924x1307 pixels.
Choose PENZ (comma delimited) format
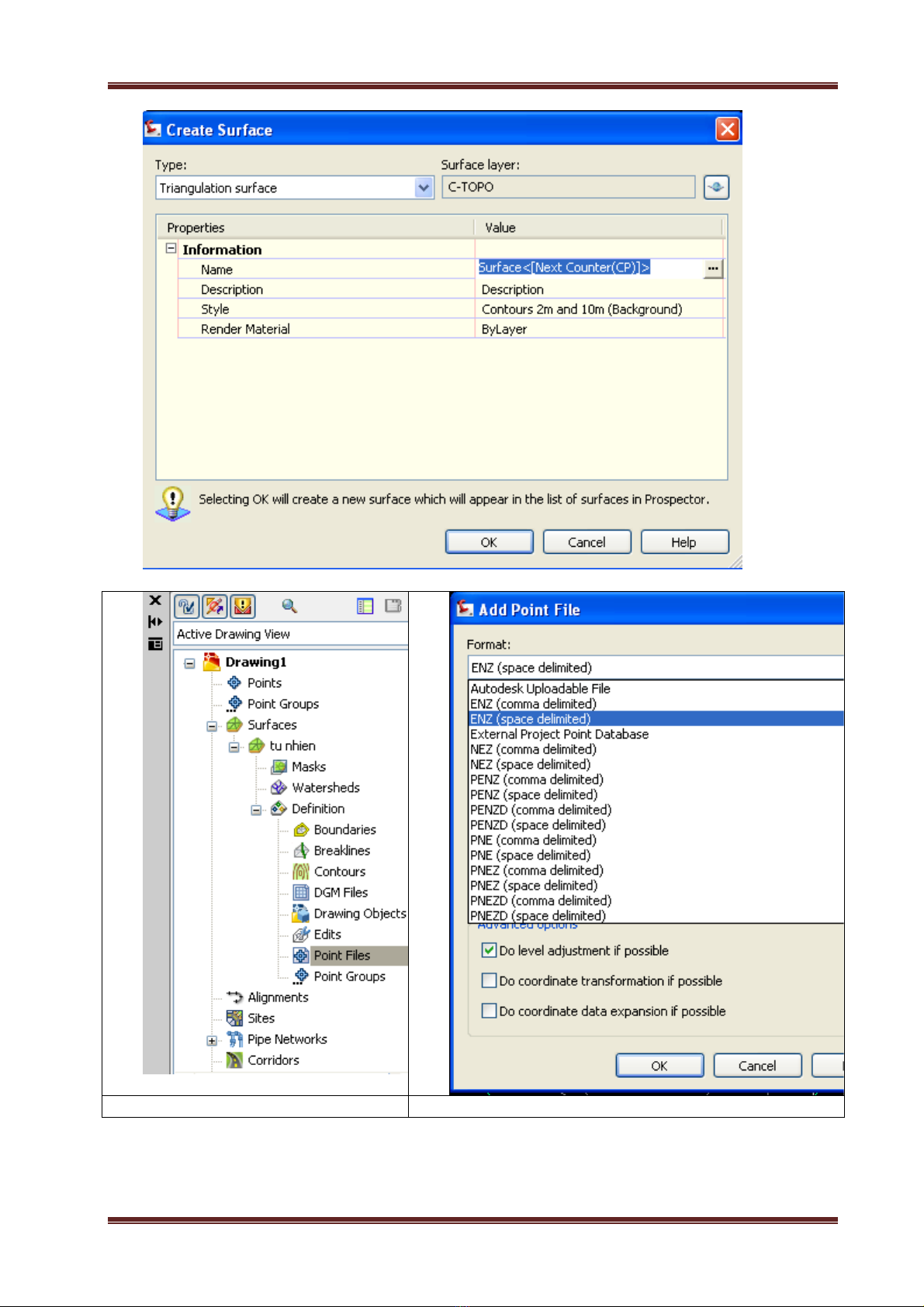pos(656,780)
